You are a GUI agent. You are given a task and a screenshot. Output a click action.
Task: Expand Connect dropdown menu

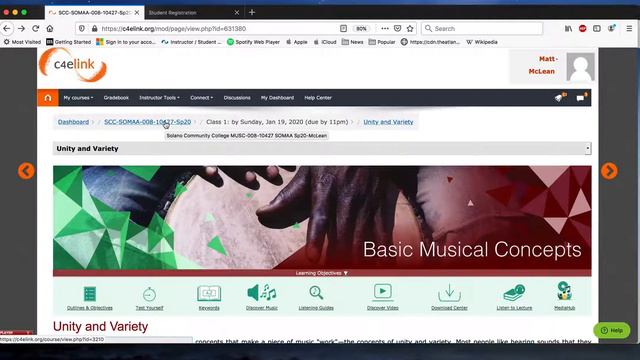pyautogui.click(x=202, y=98)
